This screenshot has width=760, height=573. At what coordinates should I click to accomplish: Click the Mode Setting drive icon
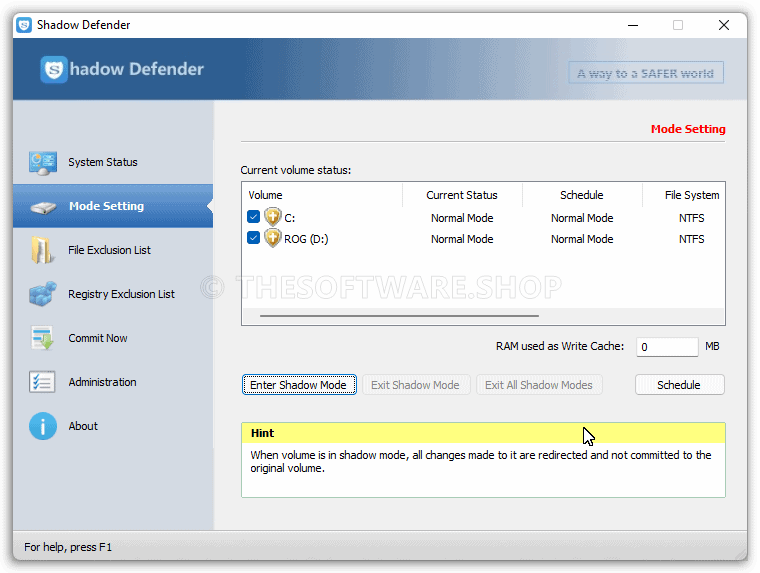[44, 207]
